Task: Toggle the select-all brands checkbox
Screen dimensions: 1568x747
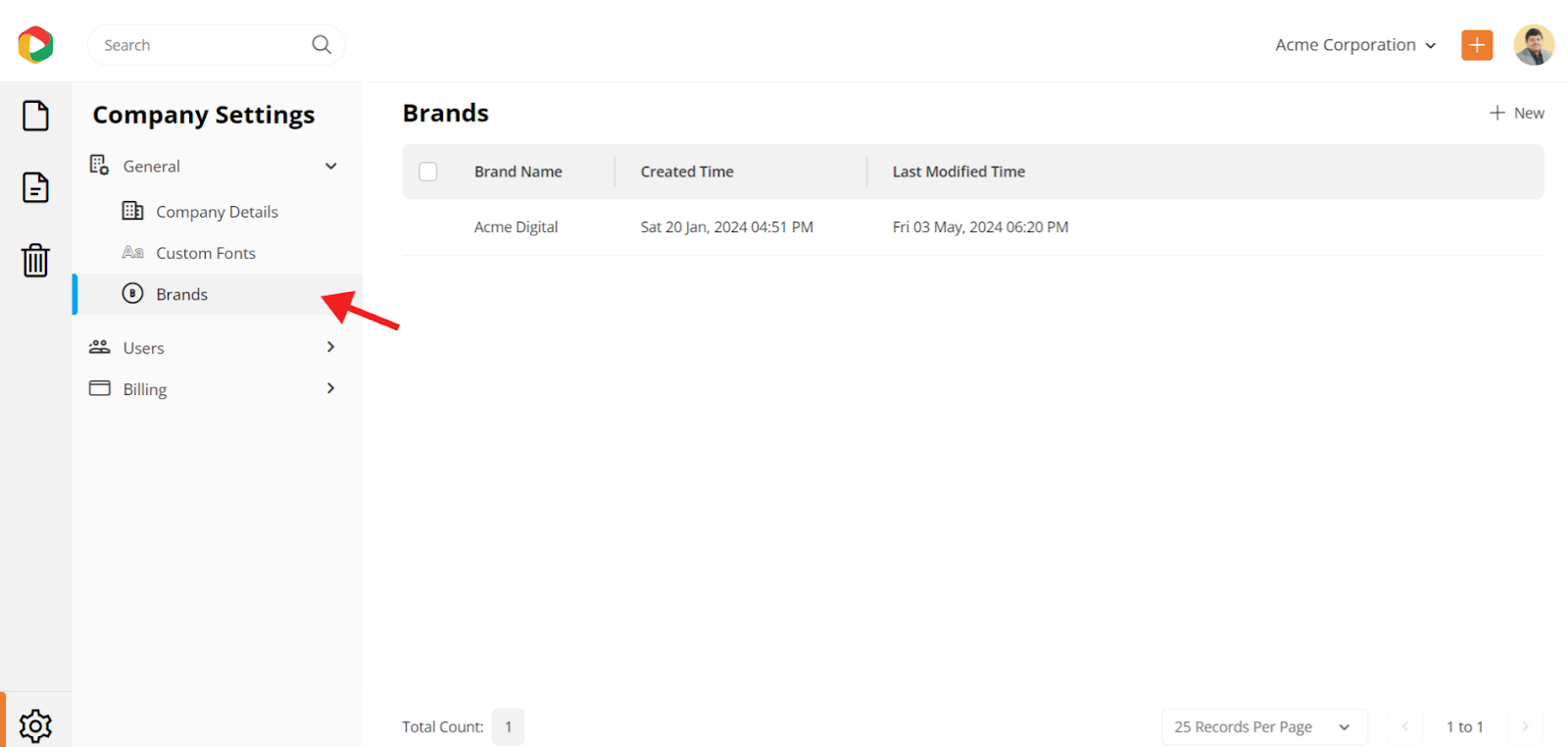Action: [428, 172]
